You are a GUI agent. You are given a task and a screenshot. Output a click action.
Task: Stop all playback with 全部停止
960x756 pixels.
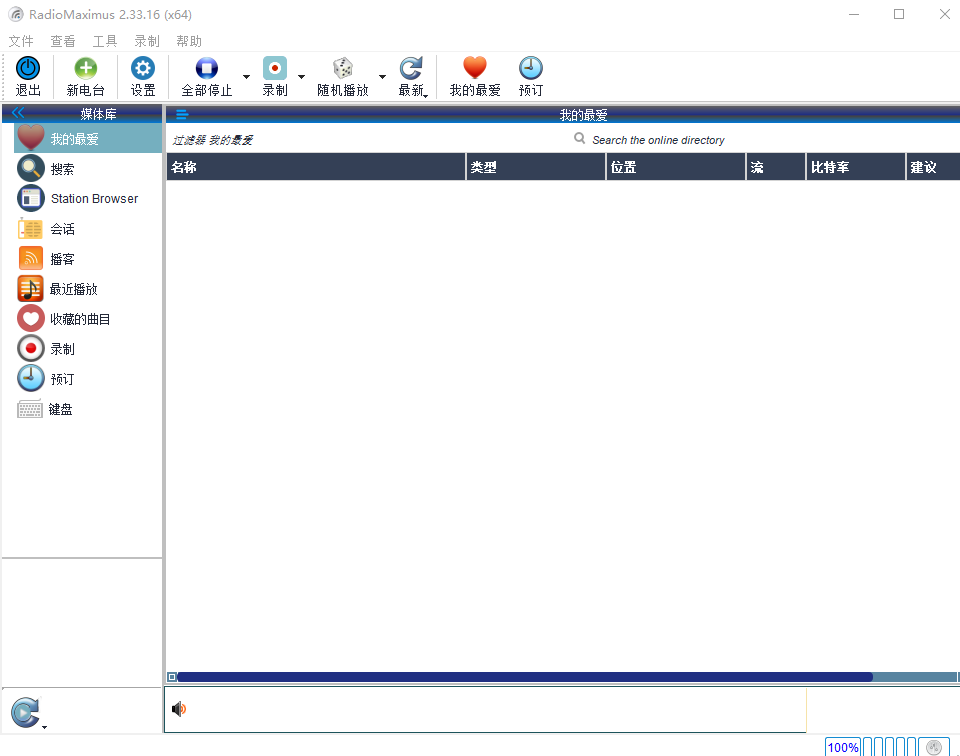[x=206, y=77]
